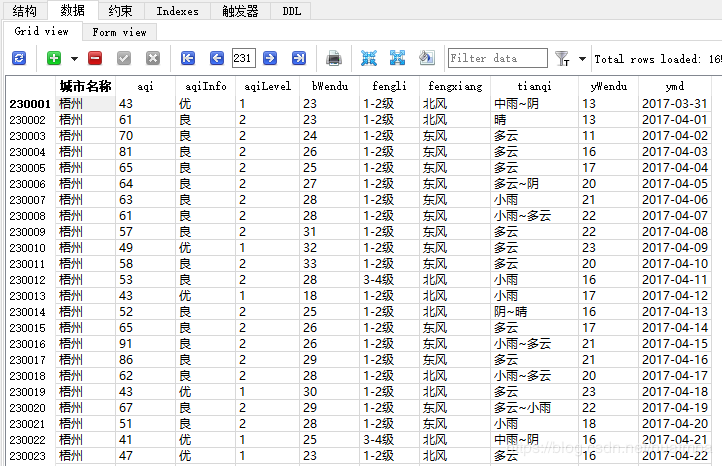
Task: Refresh the table data
Action: click(19, 58)
